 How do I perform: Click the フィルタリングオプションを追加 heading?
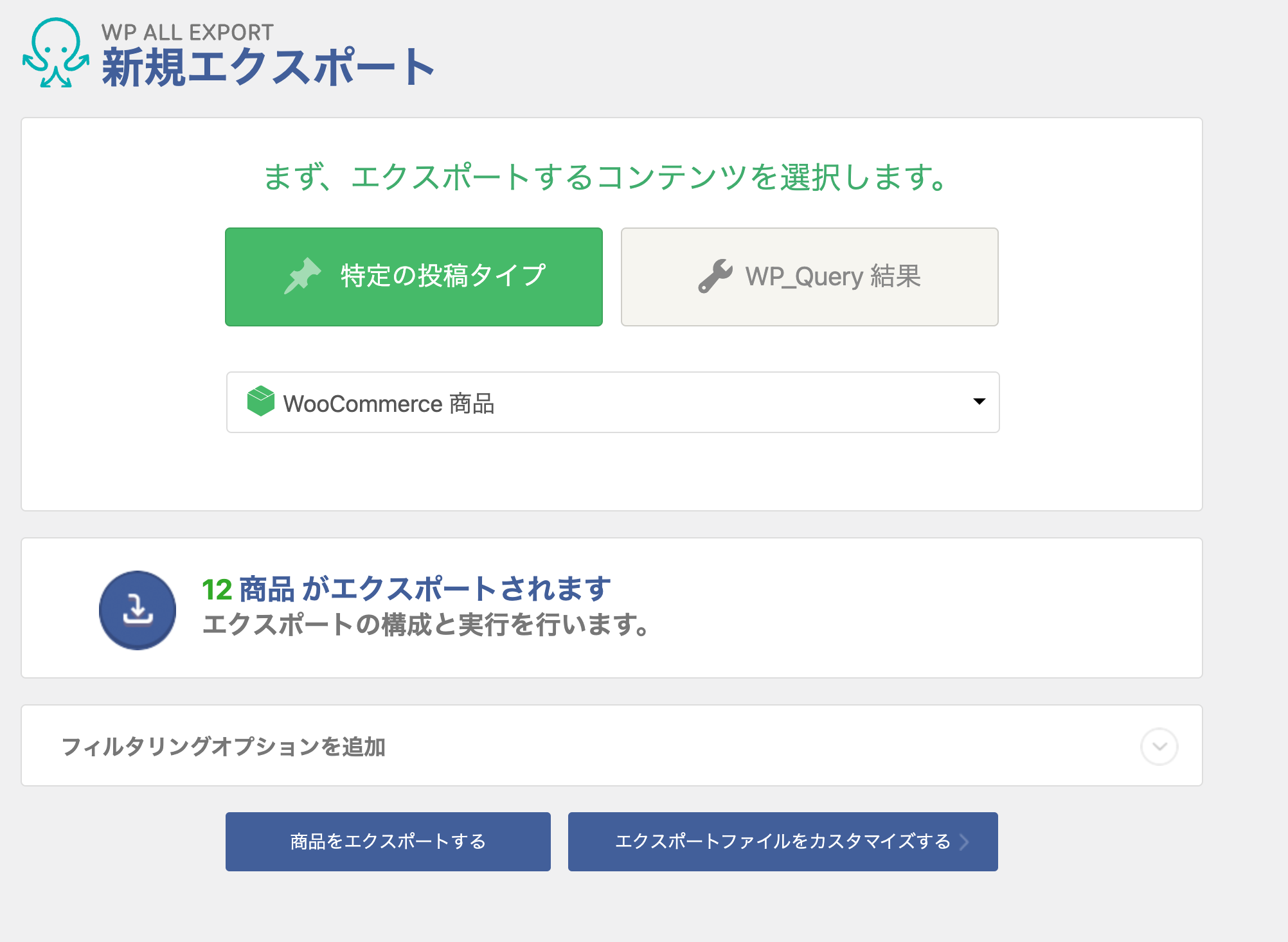[x=224, y=747]
